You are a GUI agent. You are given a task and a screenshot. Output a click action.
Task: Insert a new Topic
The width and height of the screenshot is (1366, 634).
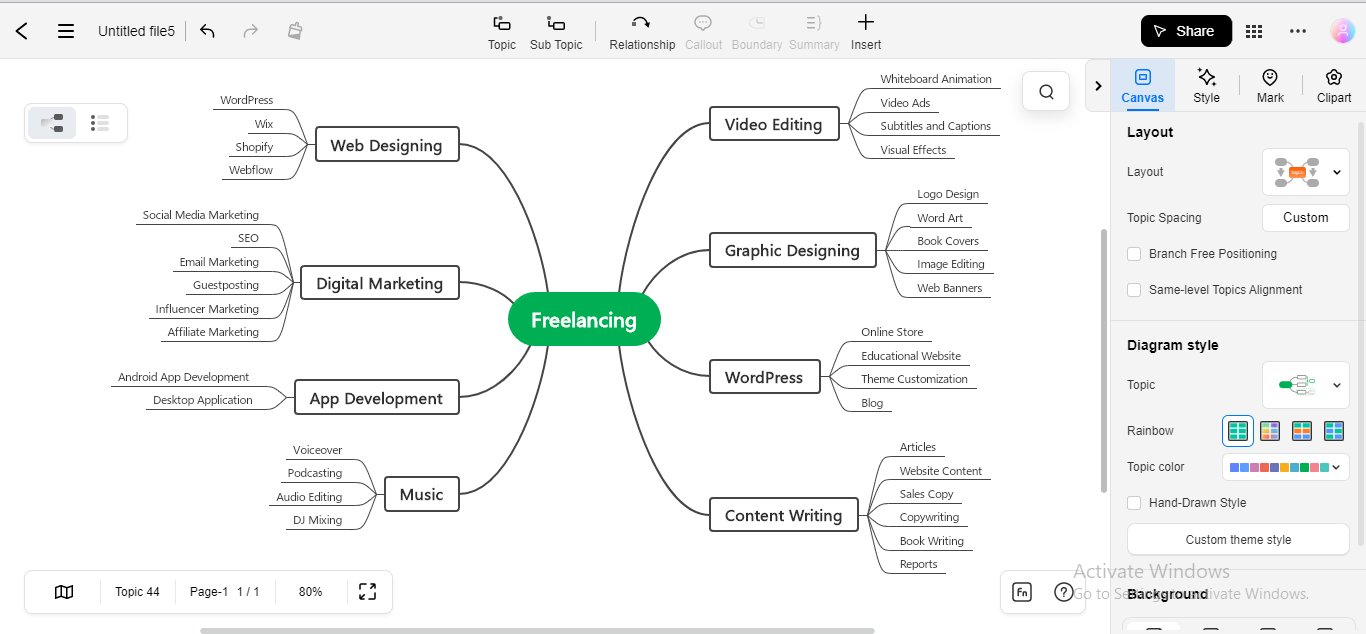(x=501, y=30)
